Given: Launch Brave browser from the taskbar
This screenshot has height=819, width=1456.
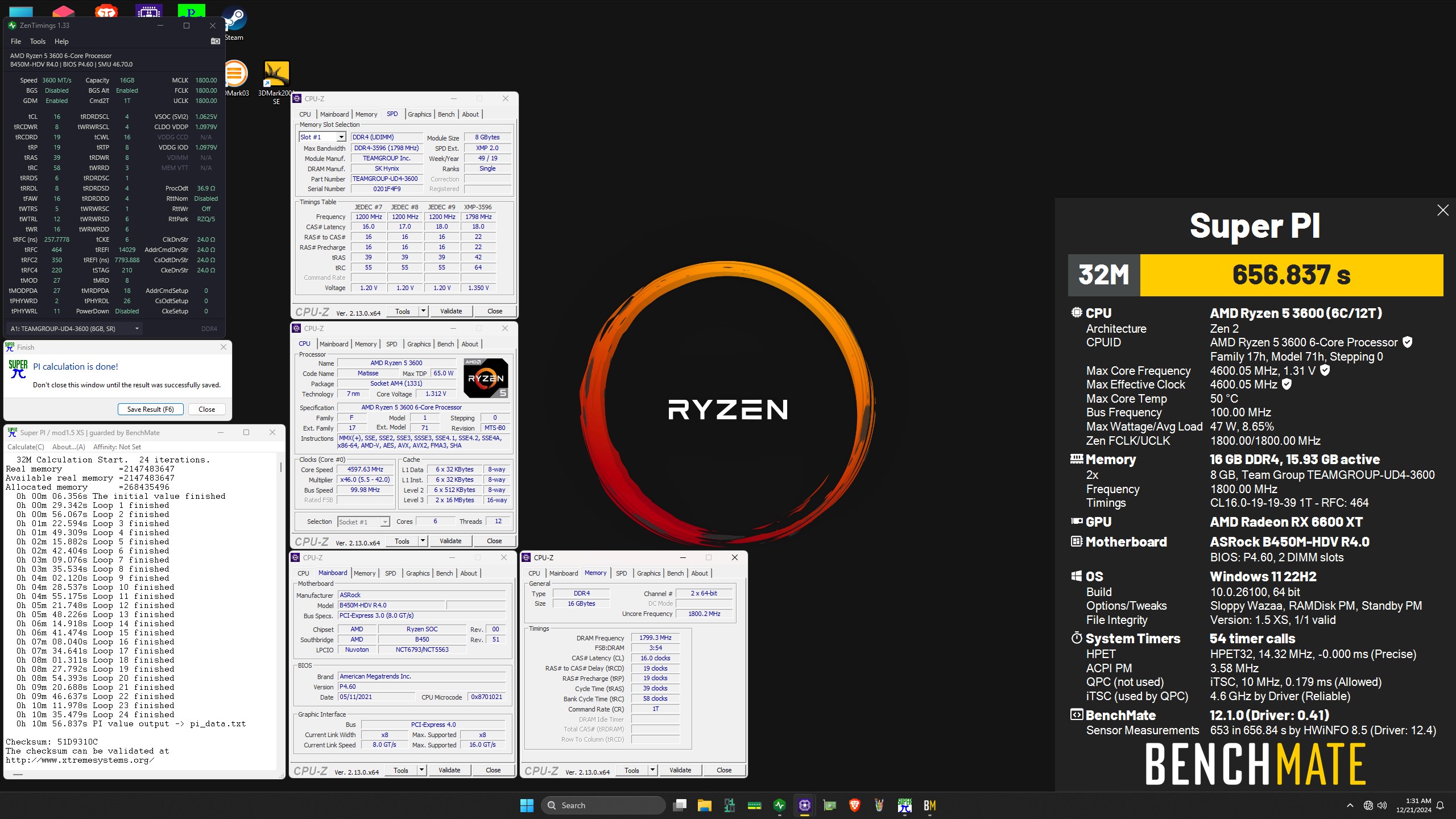Looking at the screenshot, I should coord(854,805).
